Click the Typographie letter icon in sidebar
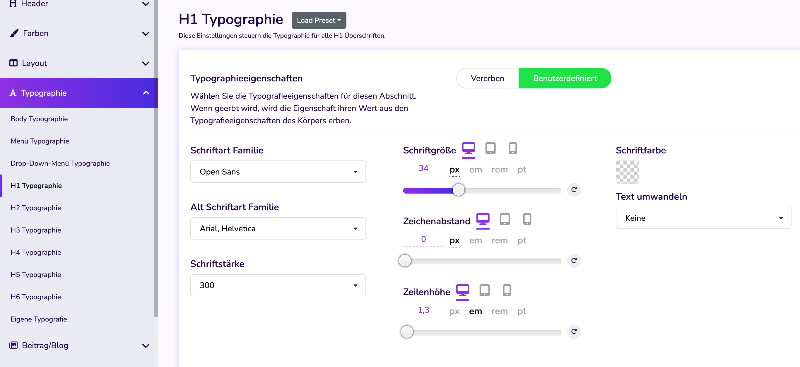Screen dimensions: 800x367 pos(13,93)
